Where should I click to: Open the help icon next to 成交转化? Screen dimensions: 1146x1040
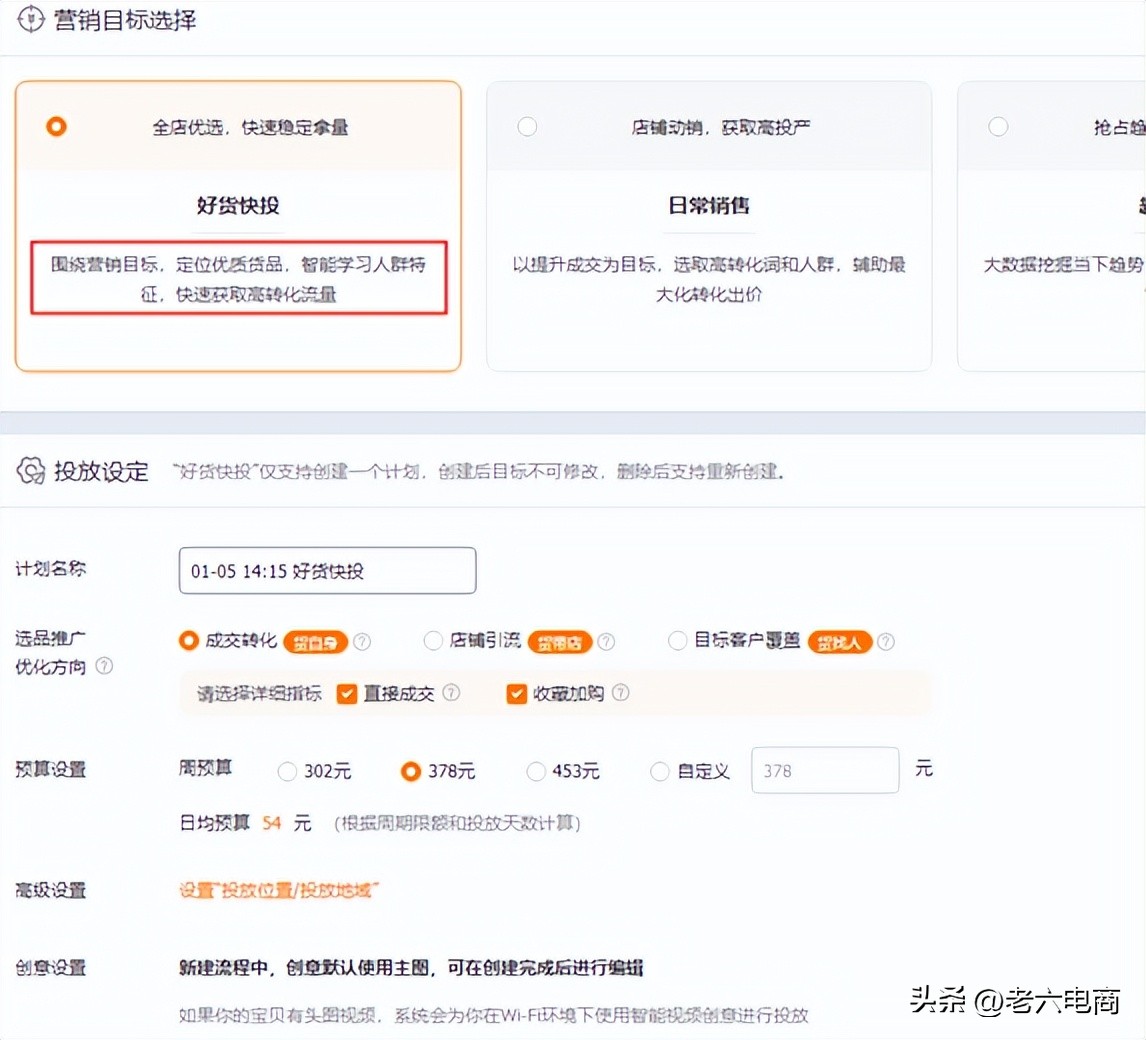pos(362,642)
